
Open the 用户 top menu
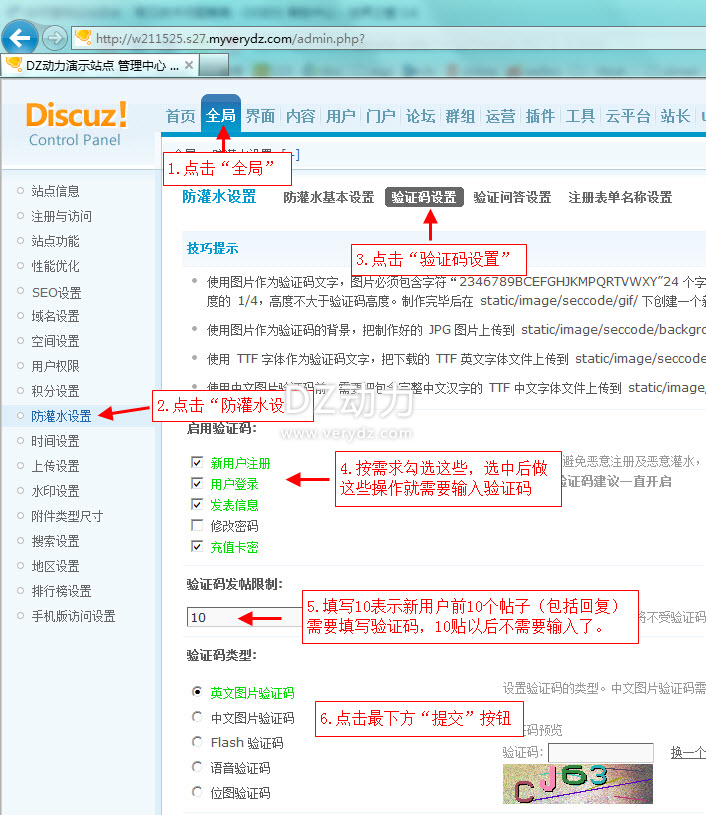click(x=341, y=116)
